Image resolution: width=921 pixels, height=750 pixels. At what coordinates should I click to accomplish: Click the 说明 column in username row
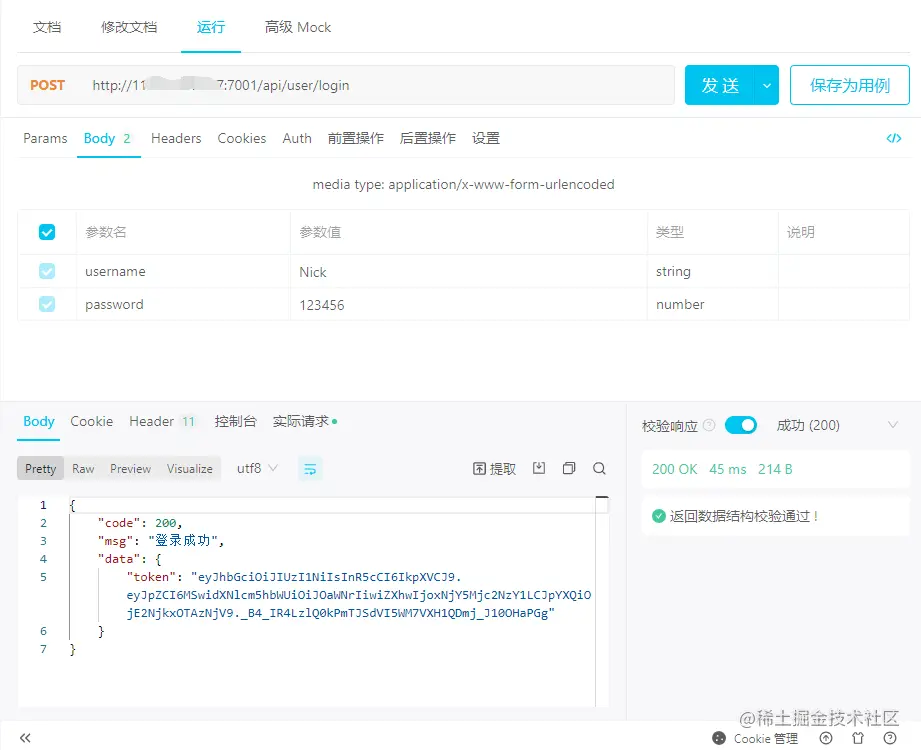(843, 271)
